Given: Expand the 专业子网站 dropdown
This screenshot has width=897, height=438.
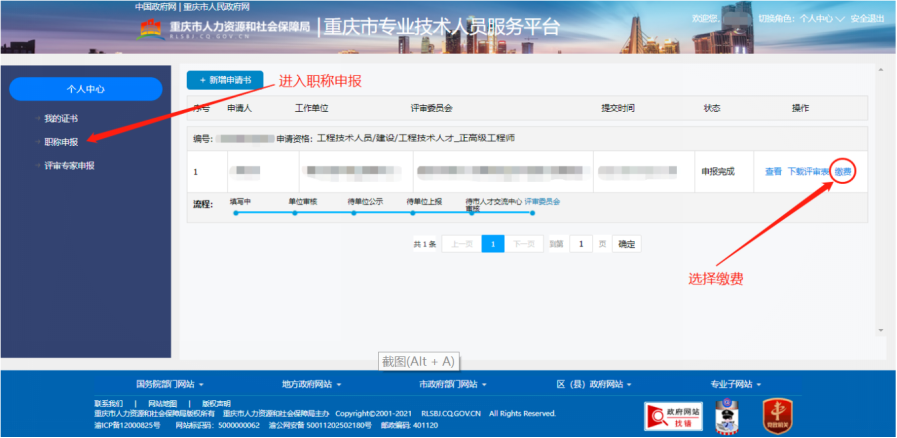Looking at the screenshot, I should pos(736,384).
